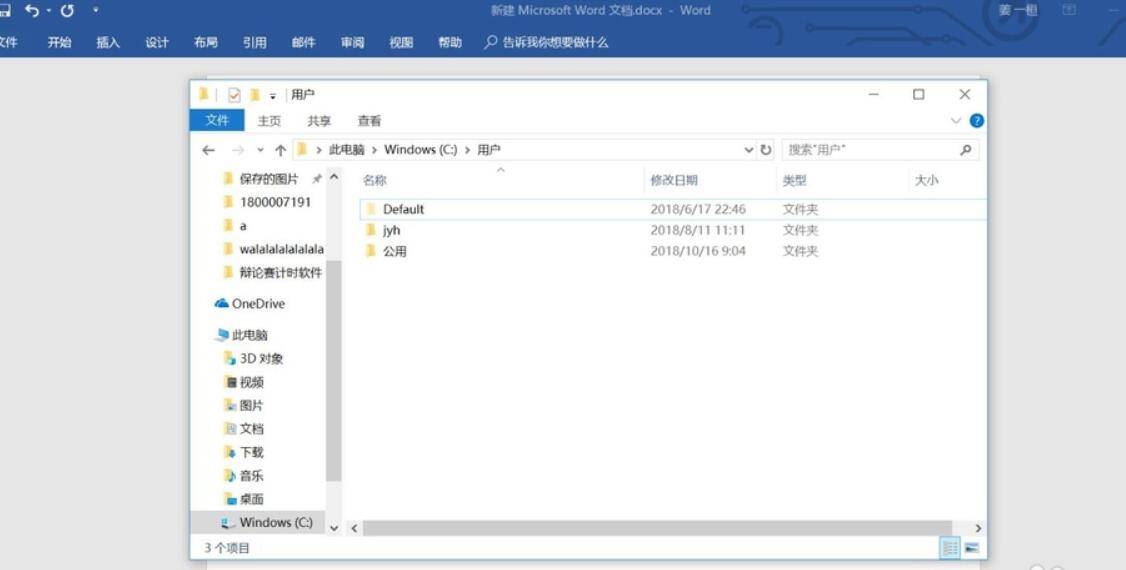Image resolution: width=1126 pixels, height=570 pixels.
Task: Open Explorer quick access toolbar dropdown arrow
Action: pyautogui.click(x=273, y=96)
